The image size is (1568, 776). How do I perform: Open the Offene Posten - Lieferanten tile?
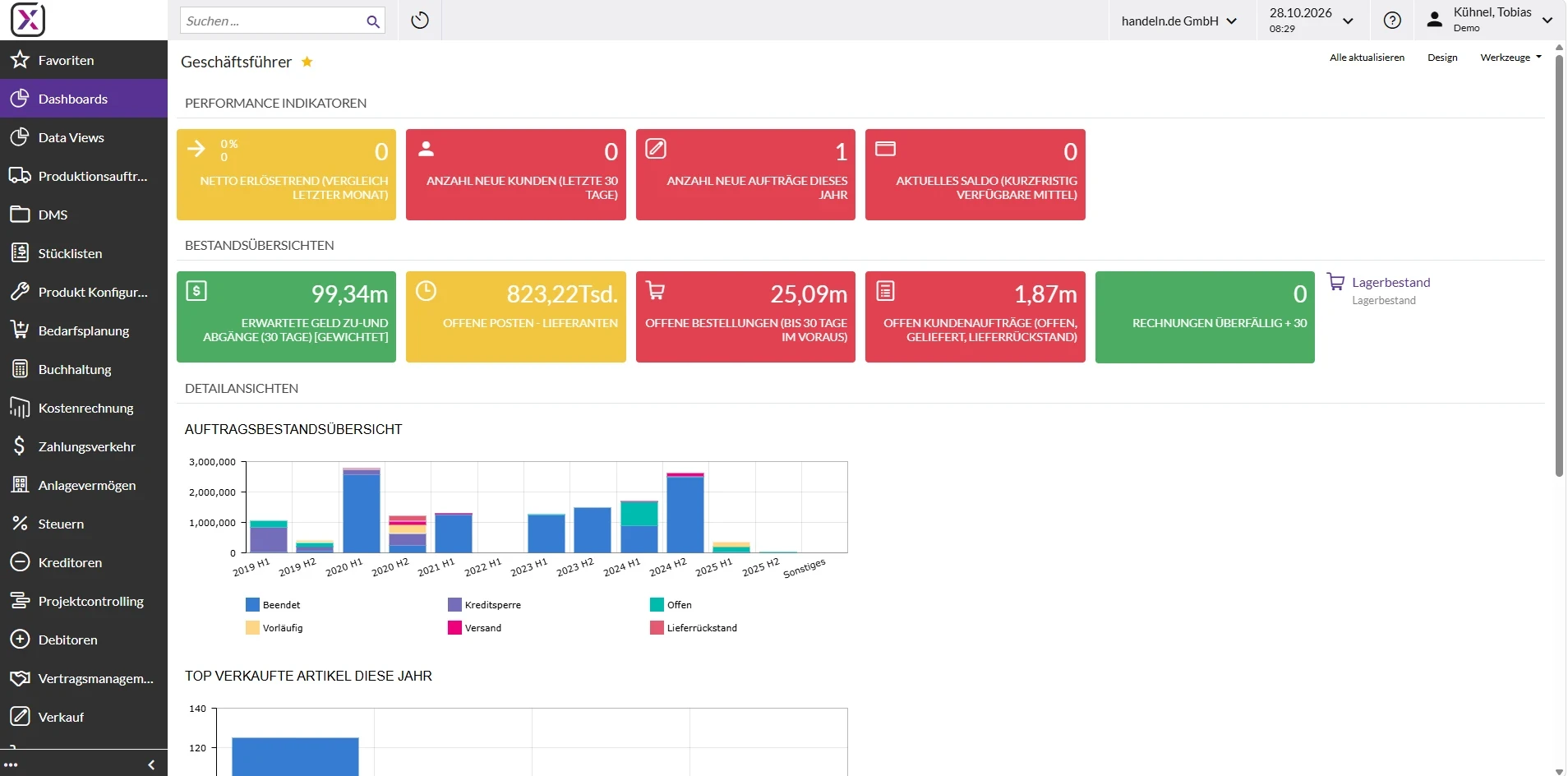[516, 316]
